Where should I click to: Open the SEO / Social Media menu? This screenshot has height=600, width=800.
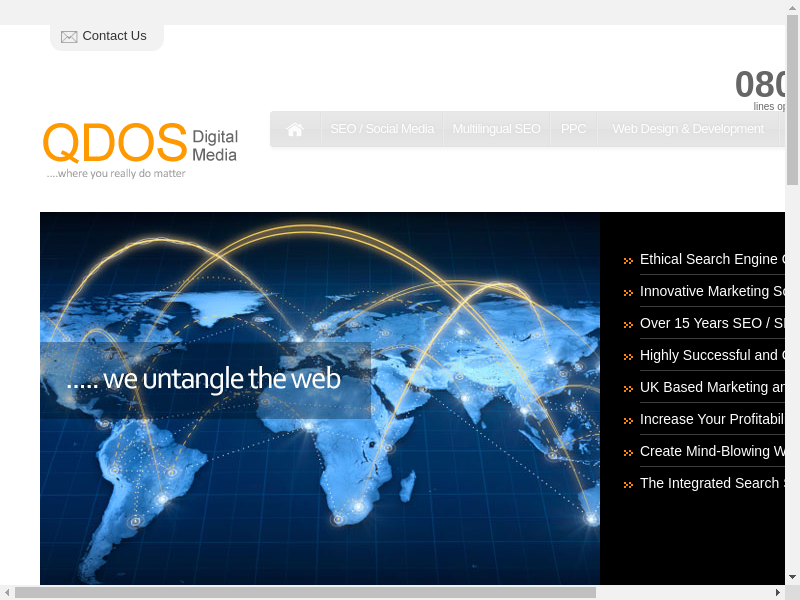(382, 129)
